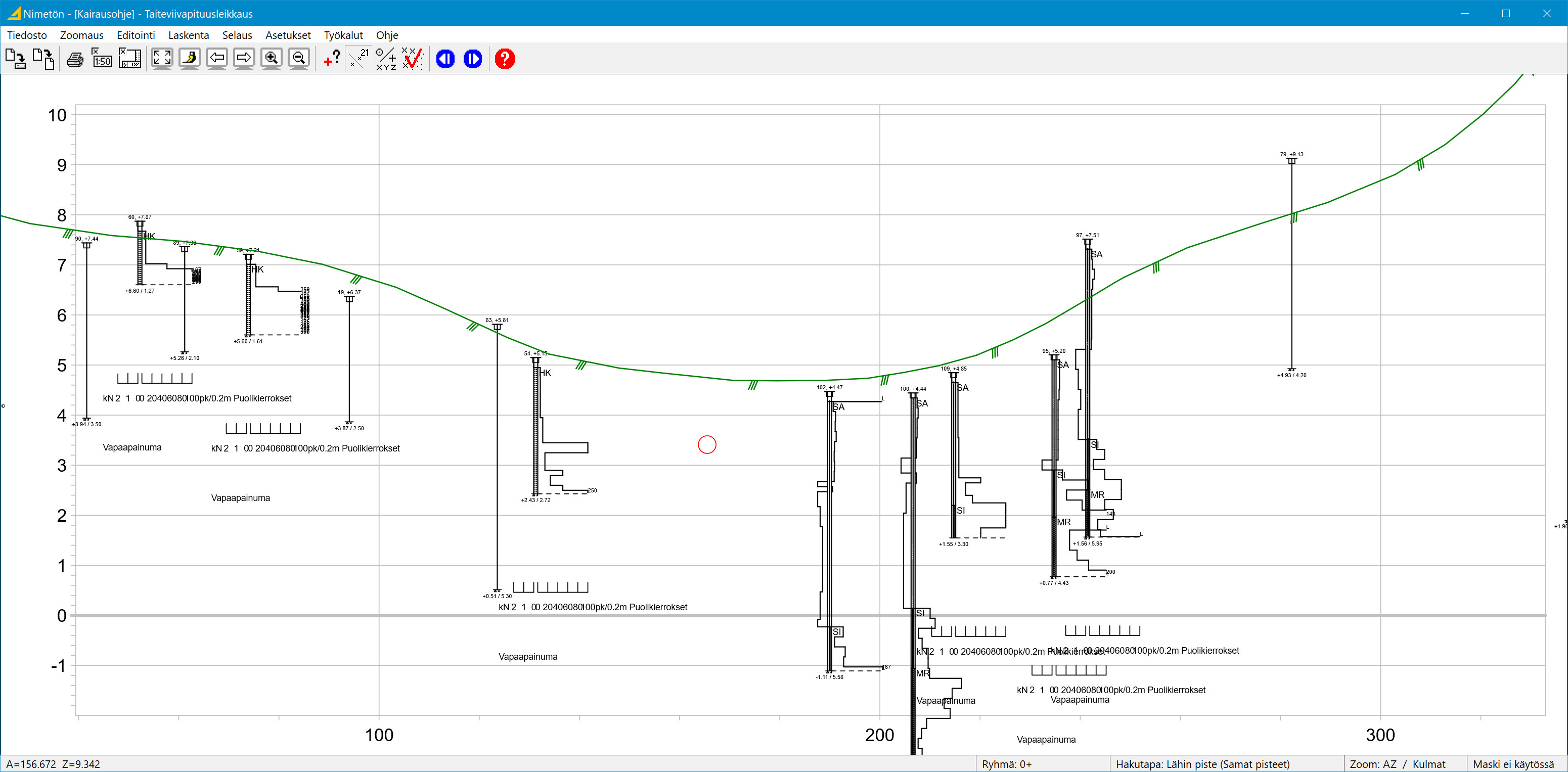The width and height of the screenshot is (1568, 772).
Task: Click the XYZ coordinates tool icon
Action: pyautogui.click(x=386, y=59)
